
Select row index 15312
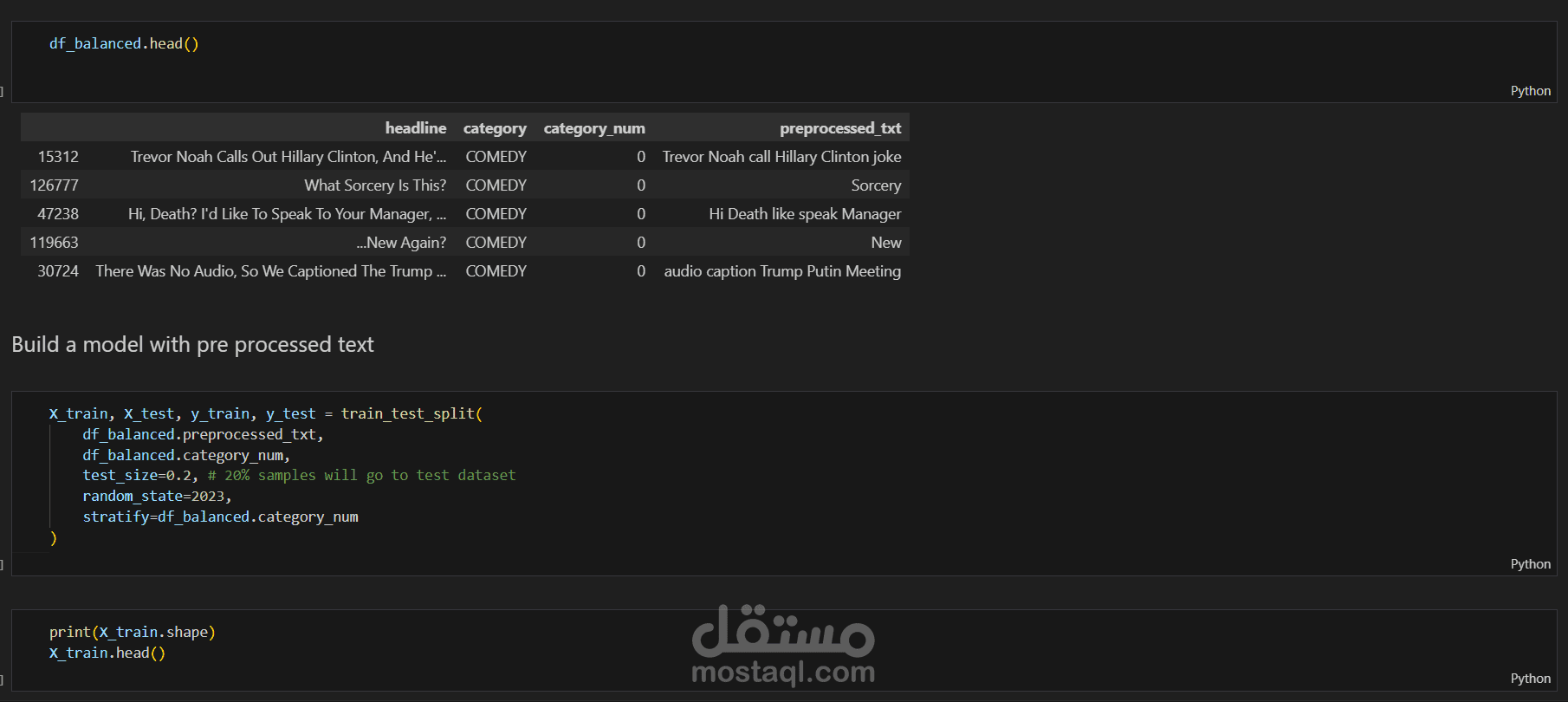pos(58,157)
